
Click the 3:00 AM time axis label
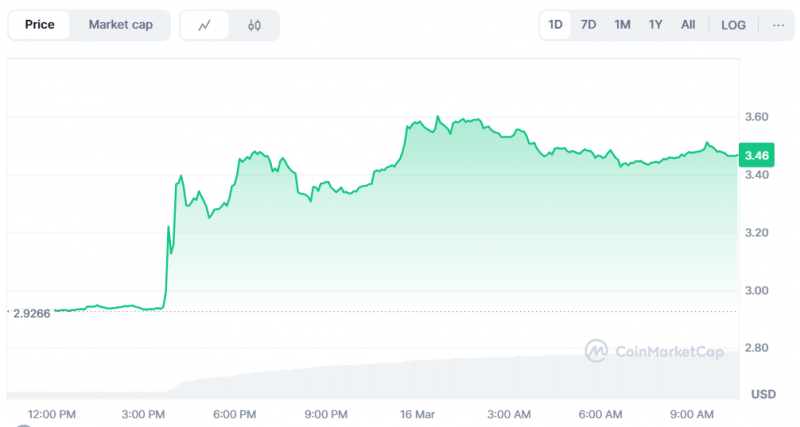509,414
